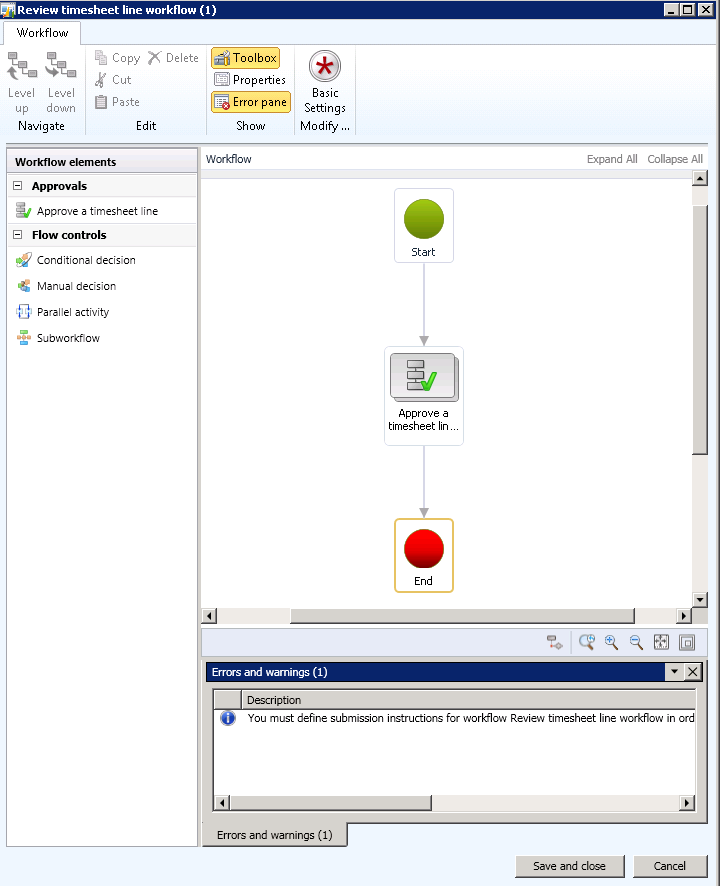This screenshot has height=886, width=720.
Task: Toggle the Toolbox pane button
Action: coord(245,58)
